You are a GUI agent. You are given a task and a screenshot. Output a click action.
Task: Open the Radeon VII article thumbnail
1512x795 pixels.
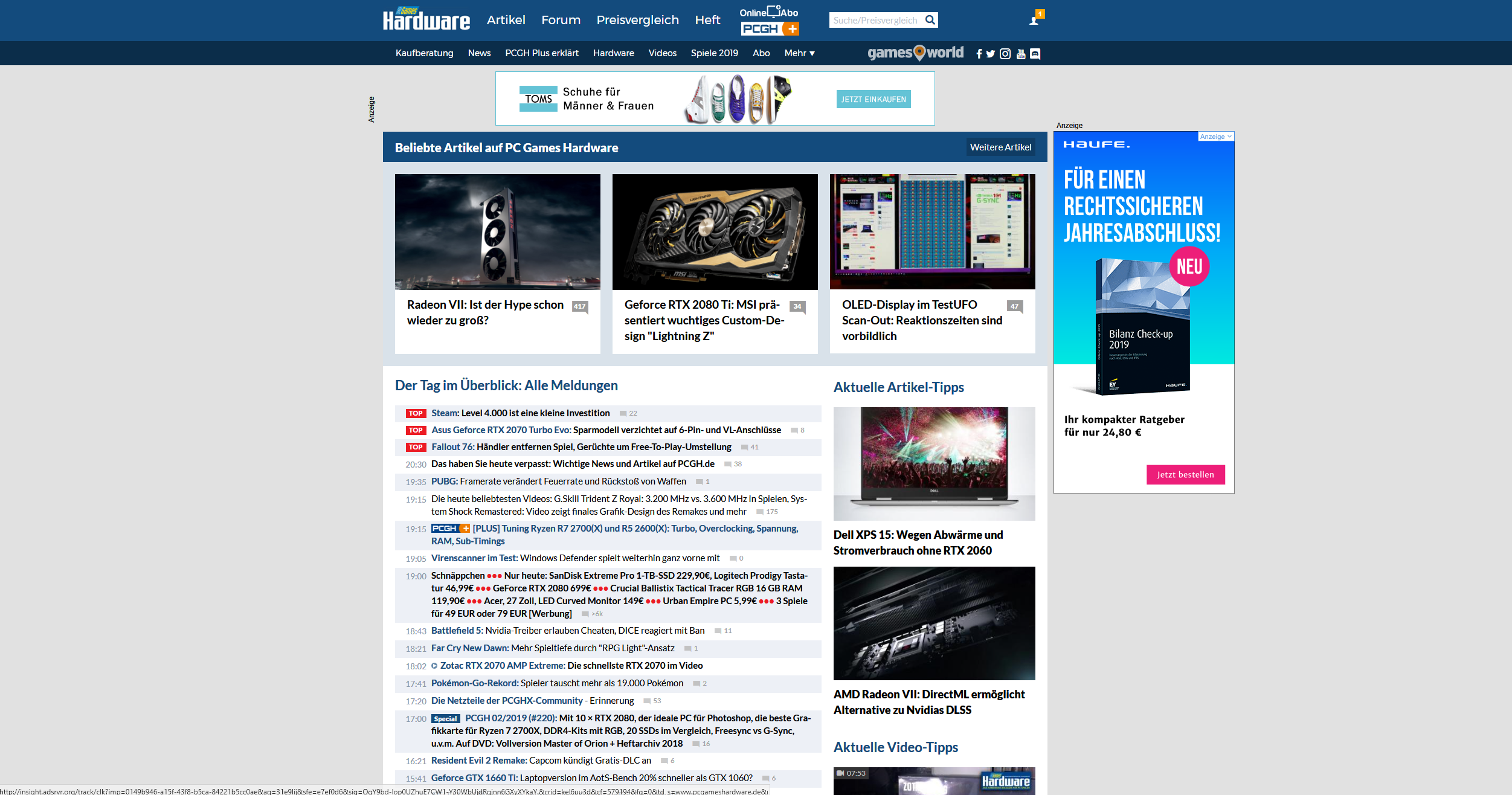point(498,232)
